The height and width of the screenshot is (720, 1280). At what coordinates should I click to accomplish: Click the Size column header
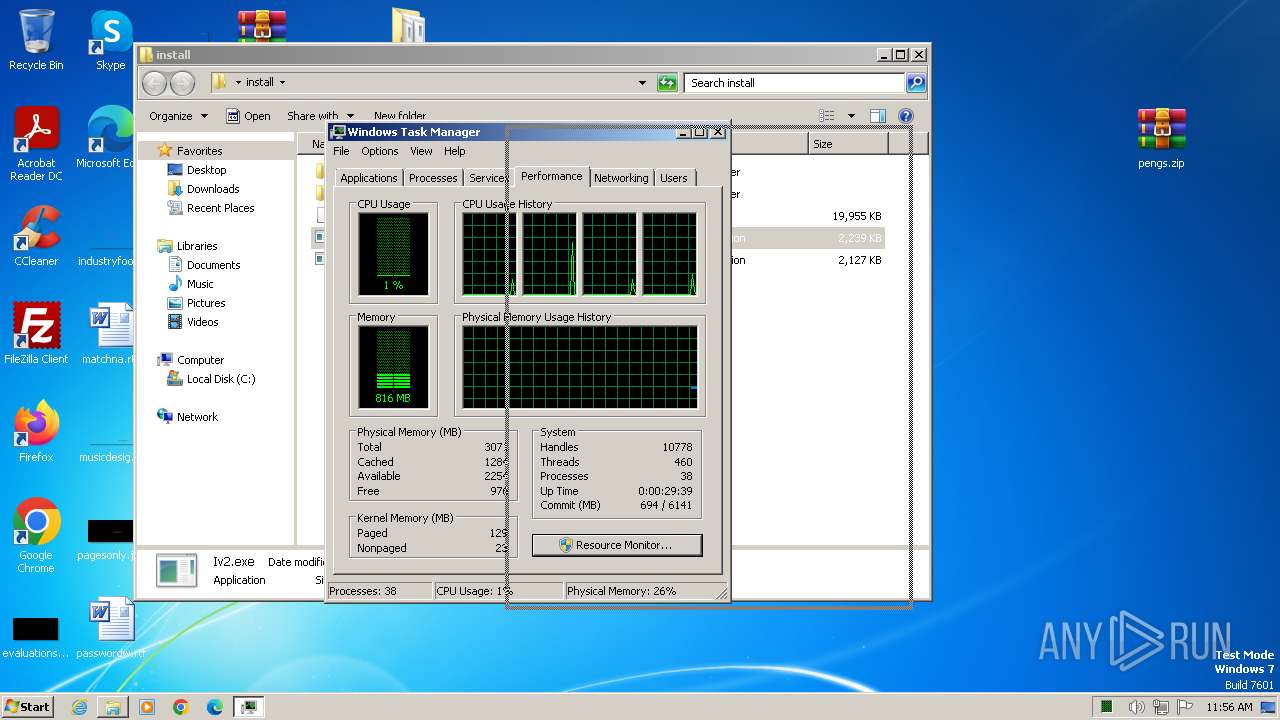coord(848,144)
